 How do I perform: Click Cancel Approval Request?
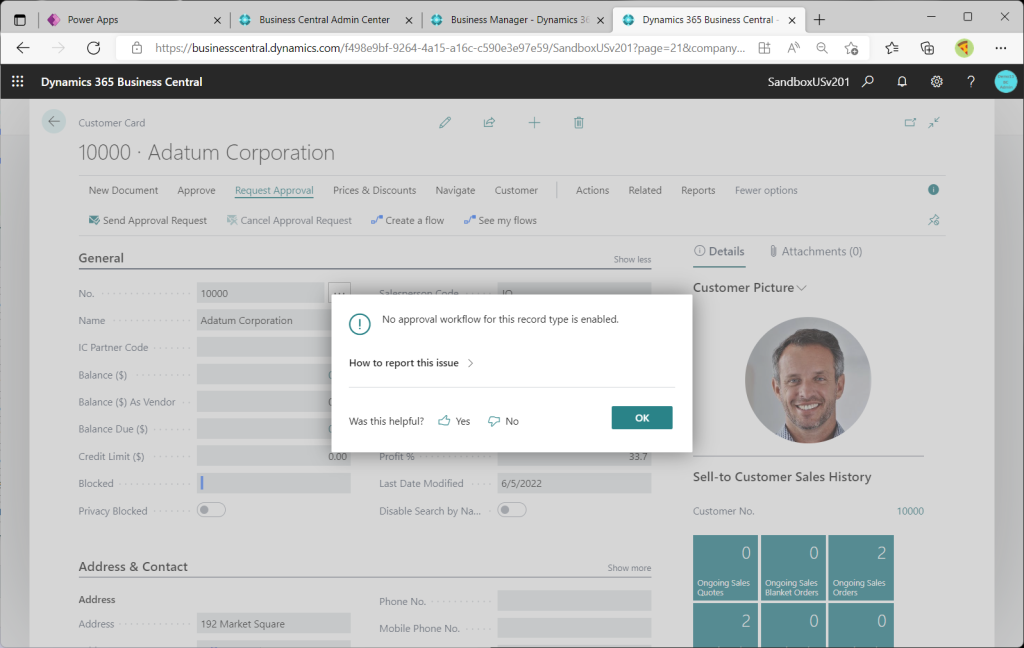tap(289, 220)
